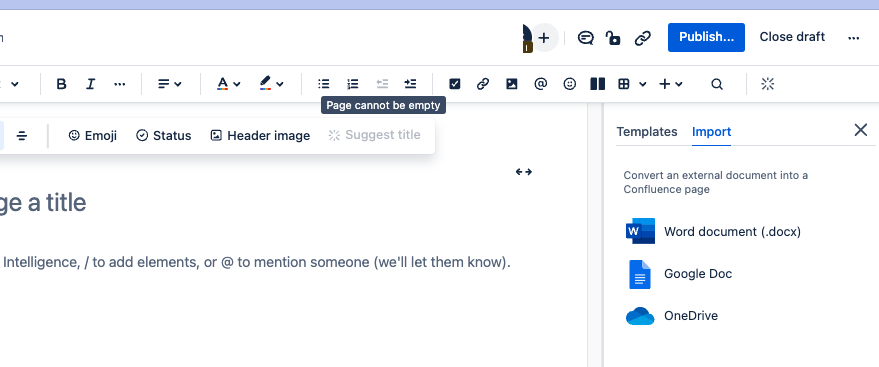Click the user avatar next to plus
The image size is (879, 367).
[x=527, y=38]
